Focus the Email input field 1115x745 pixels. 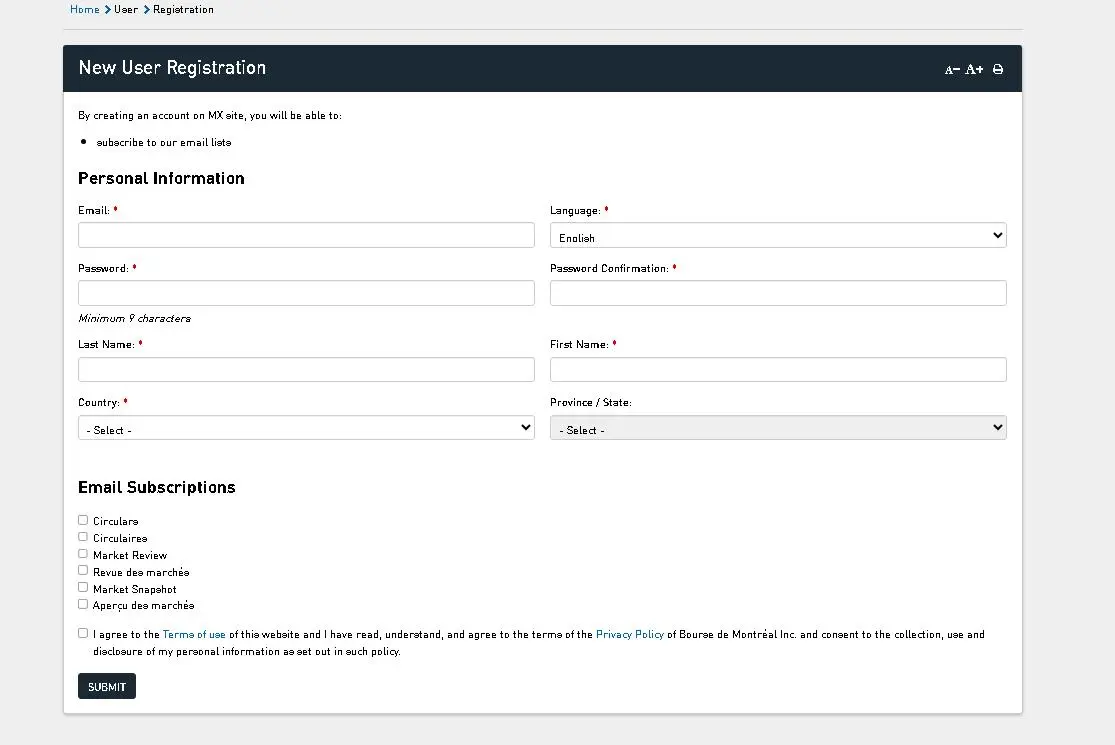point(306,235)
